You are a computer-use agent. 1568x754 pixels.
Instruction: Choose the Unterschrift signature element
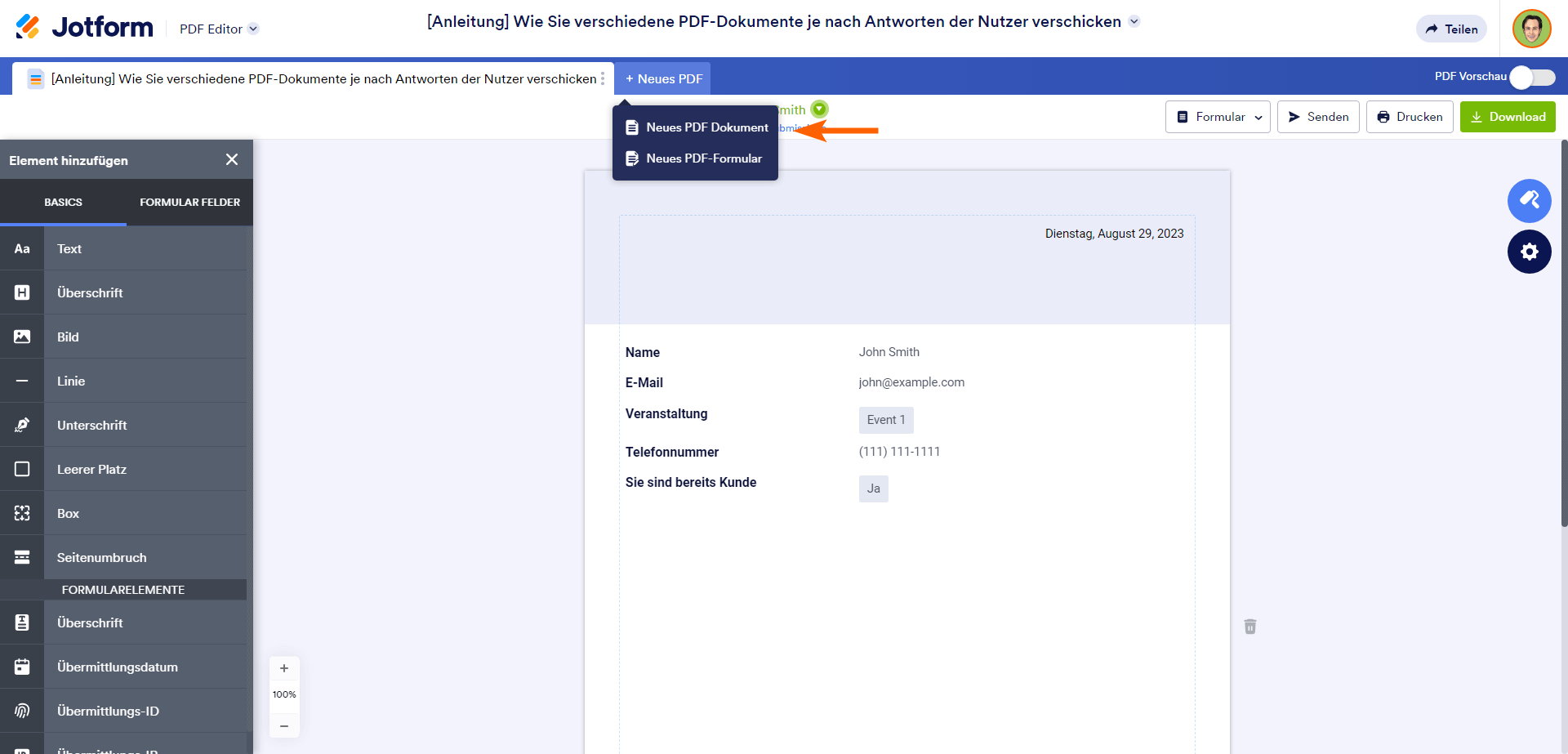(x=92, y=425)
